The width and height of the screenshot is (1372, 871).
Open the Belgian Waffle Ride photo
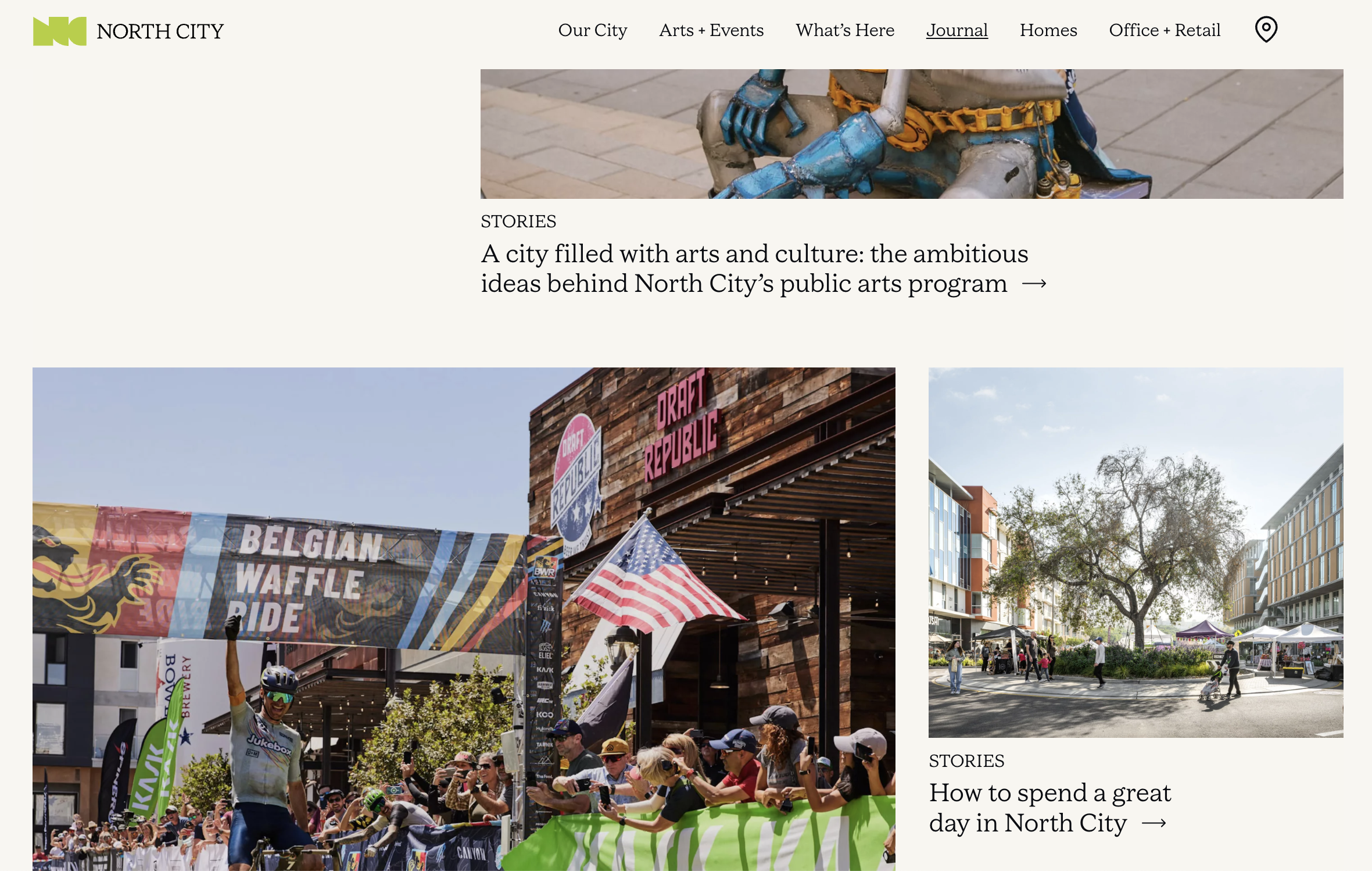pos(463,619)
